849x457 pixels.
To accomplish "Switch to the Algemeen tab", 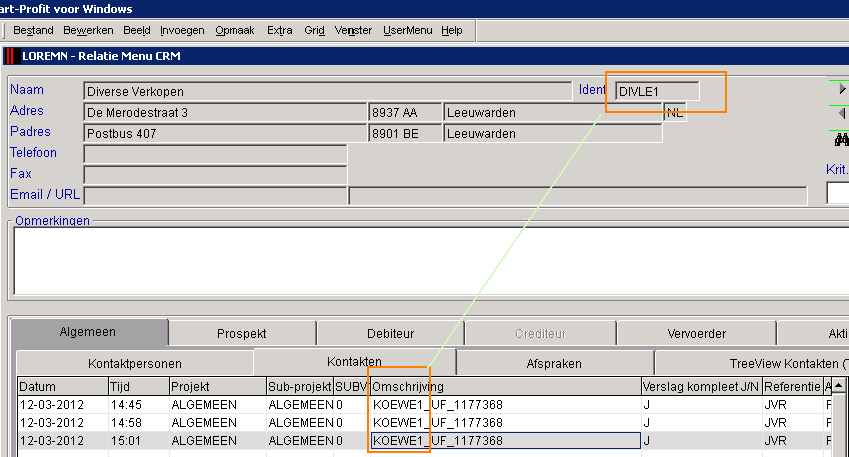I will point(88,332).
